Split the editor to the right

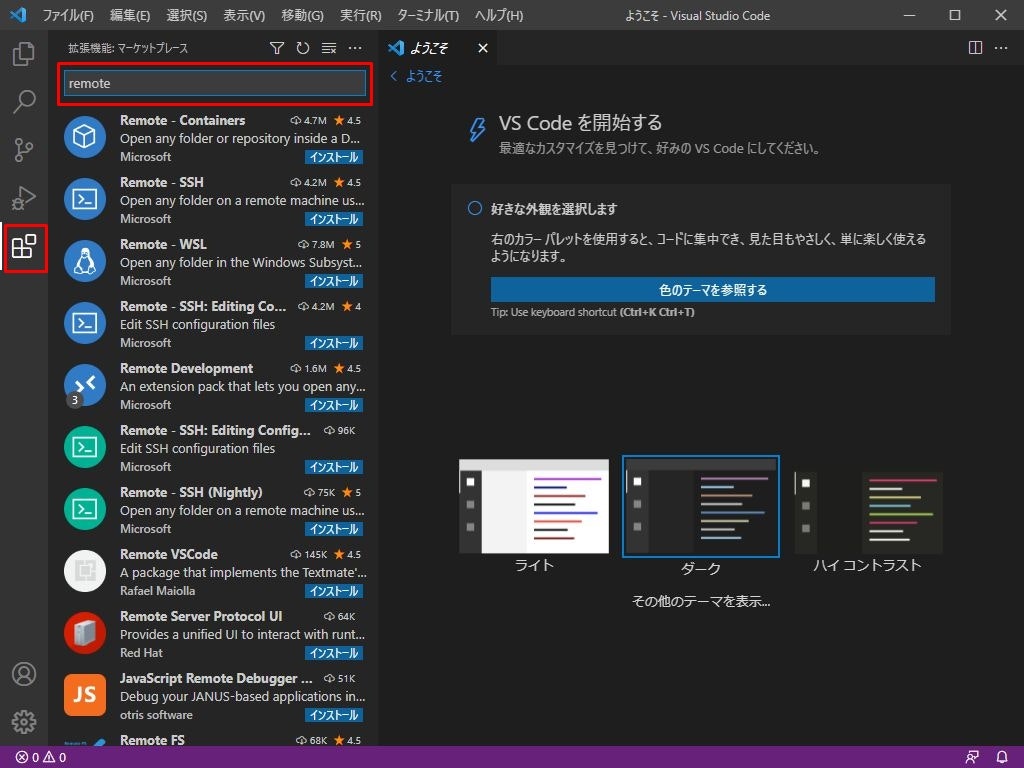tap(975, 48)
